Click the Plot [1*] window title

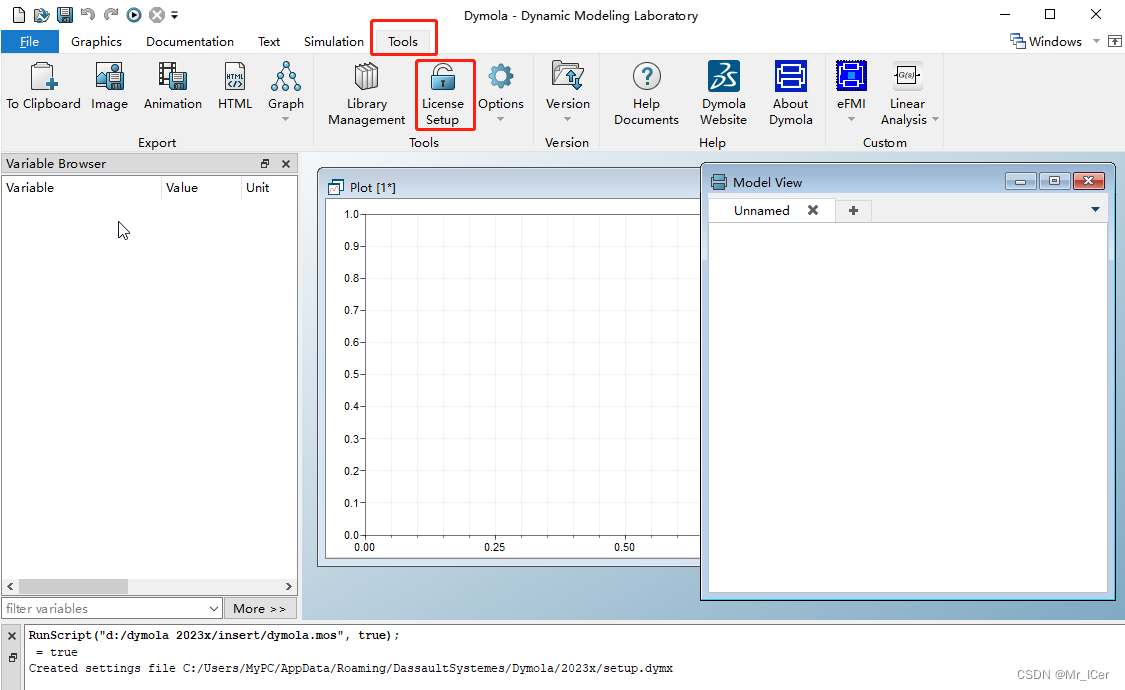click(372, 188)
